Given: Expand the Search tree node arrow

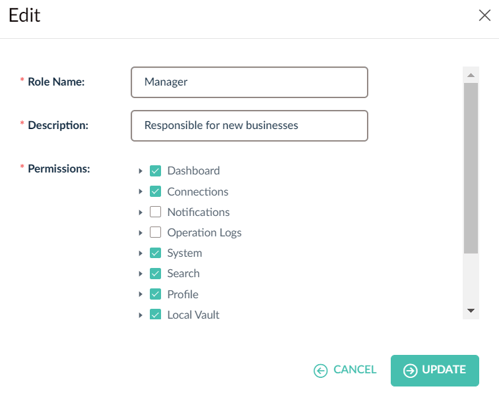Looking at the screenshot, I should (x=140, y=274).
